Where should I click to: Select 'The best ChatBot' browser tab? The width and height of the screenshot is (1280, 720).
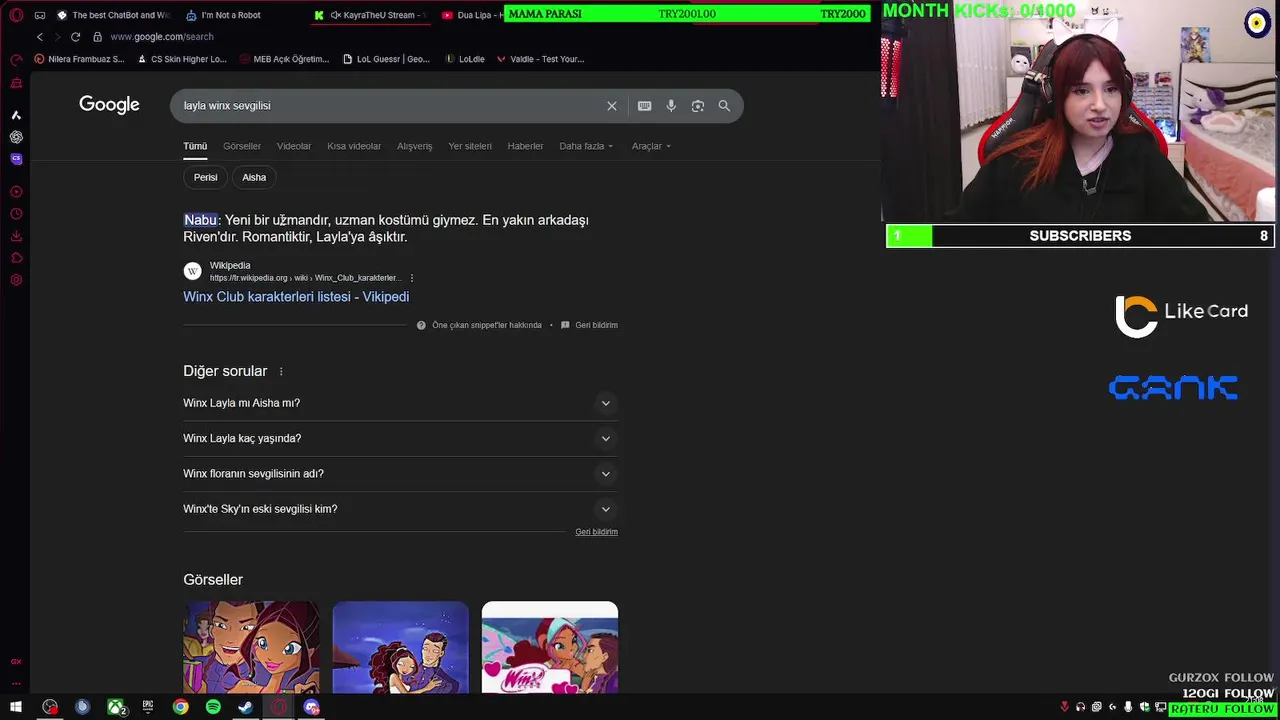pyautogui.click(x=113, y=15)
